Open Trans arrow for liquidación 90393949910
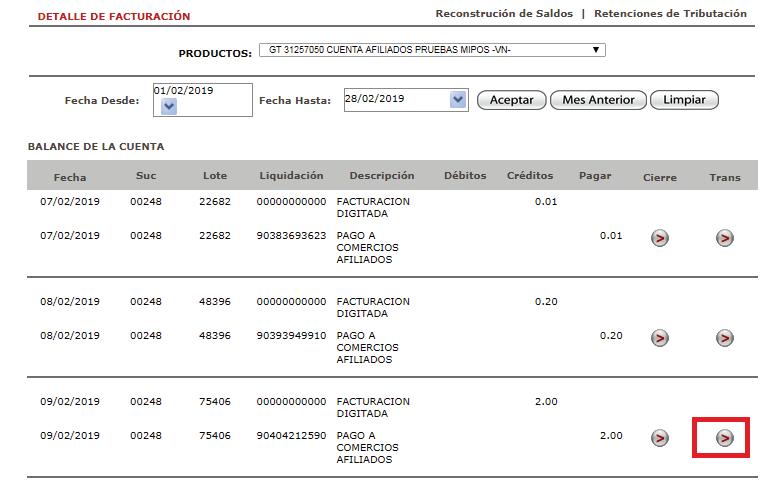This screenshot has width=763, height=480. tap(725, 338)
